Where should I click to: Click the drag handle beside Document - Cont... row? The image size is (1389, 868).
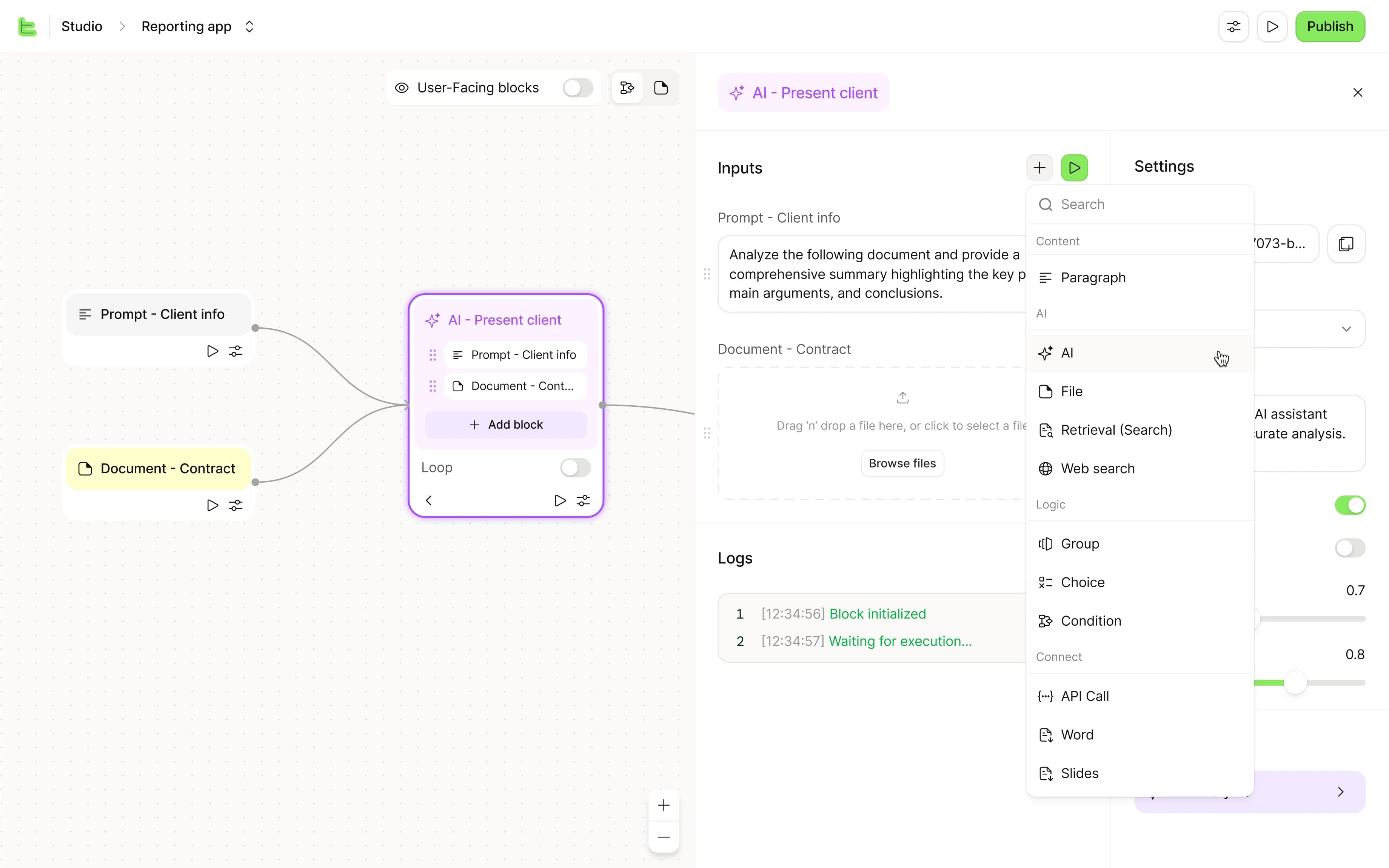click(433, 386)
